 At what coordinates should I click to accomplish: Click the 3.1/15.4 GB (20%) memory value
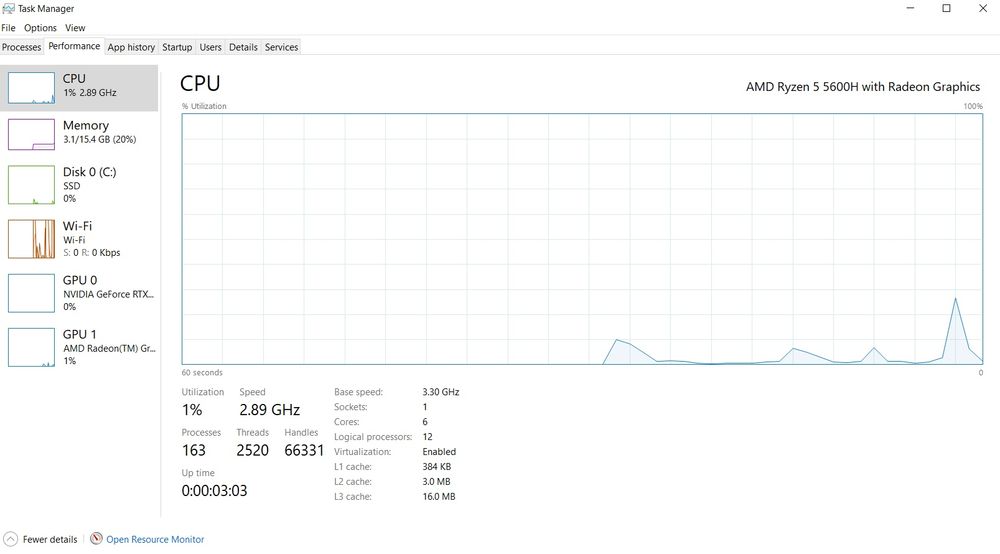pos(99,140)
